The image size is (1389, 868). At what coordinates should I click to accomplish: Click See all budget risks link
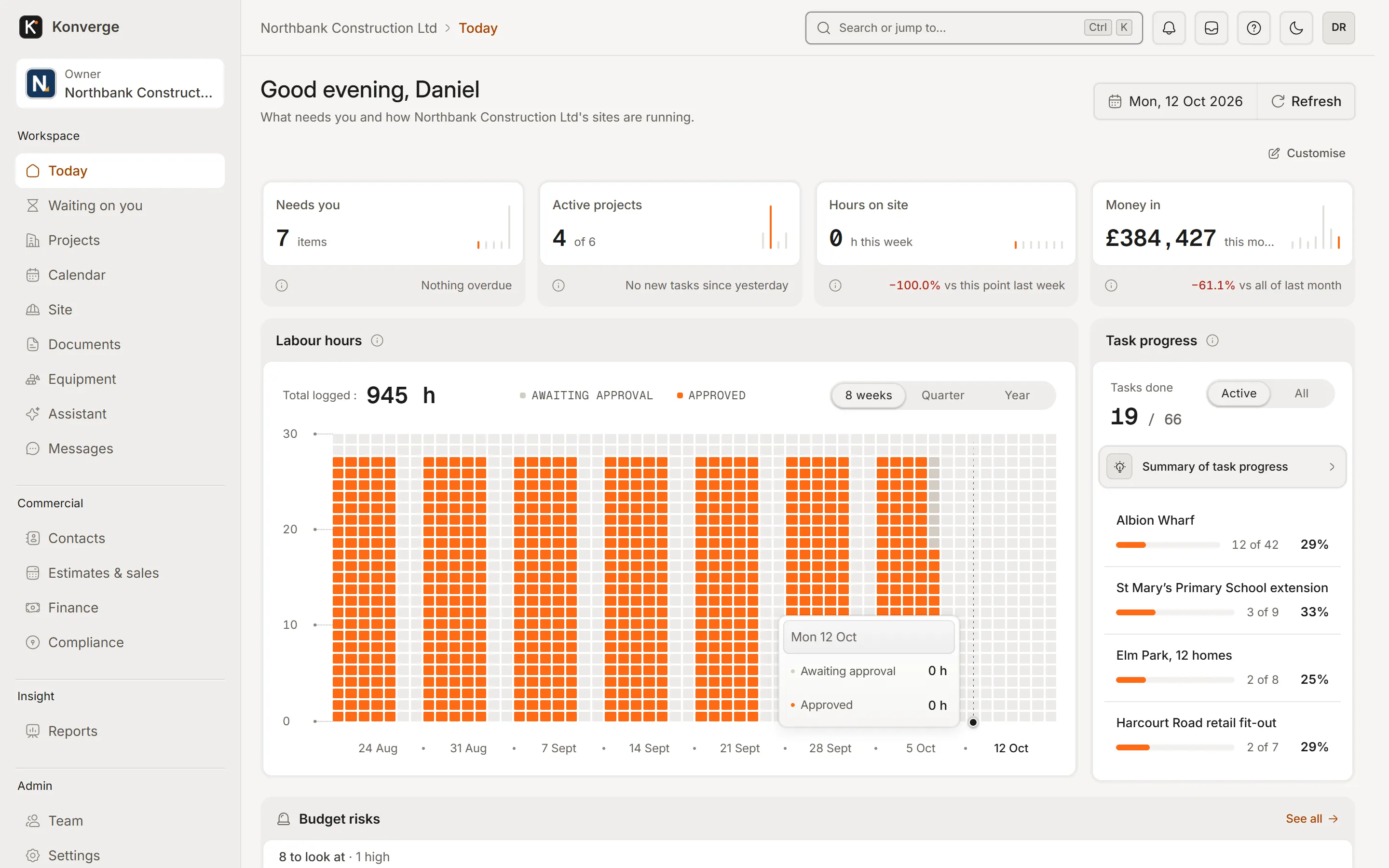1311,819
